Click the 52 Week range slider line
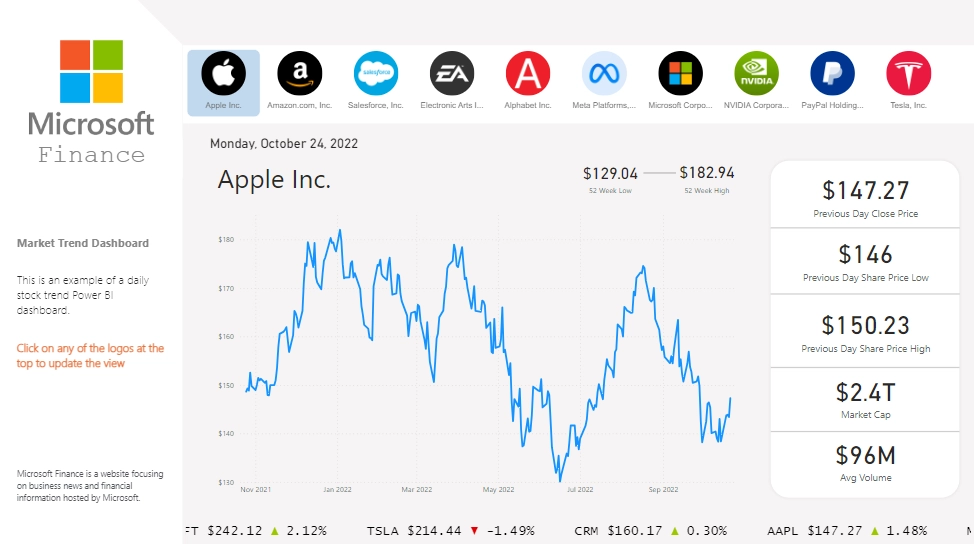This screenshot has height=544, width=974. 659,173
